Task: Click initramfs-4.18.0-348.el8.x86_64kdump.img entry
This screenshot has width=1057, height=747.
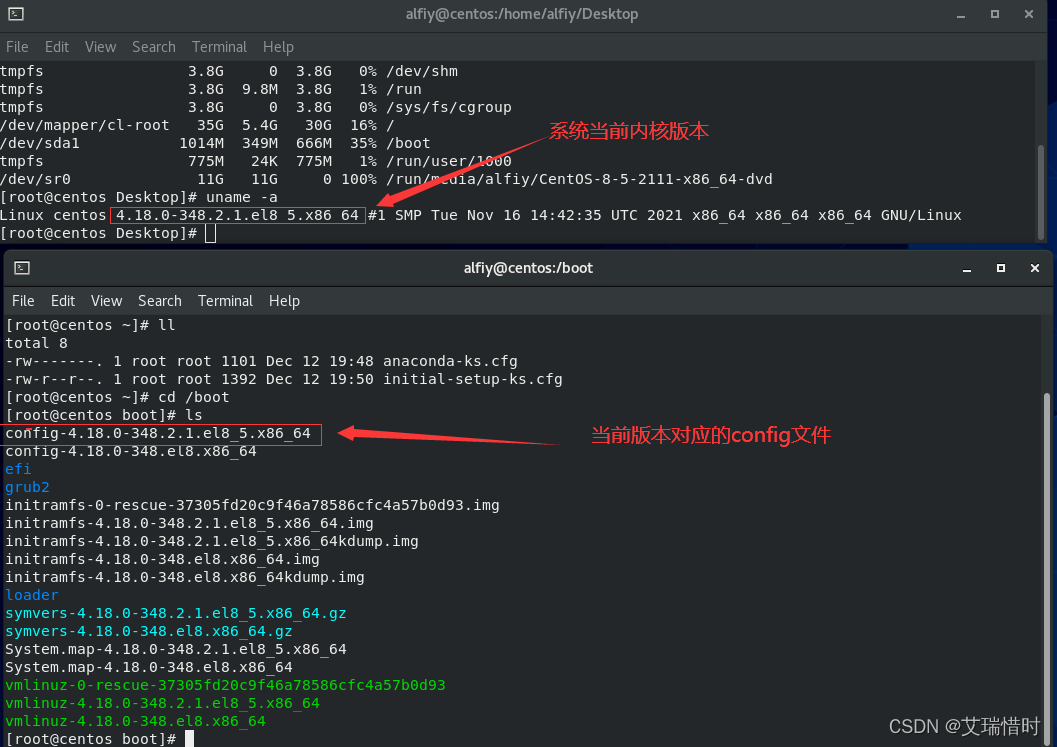Action: [185, 577]
